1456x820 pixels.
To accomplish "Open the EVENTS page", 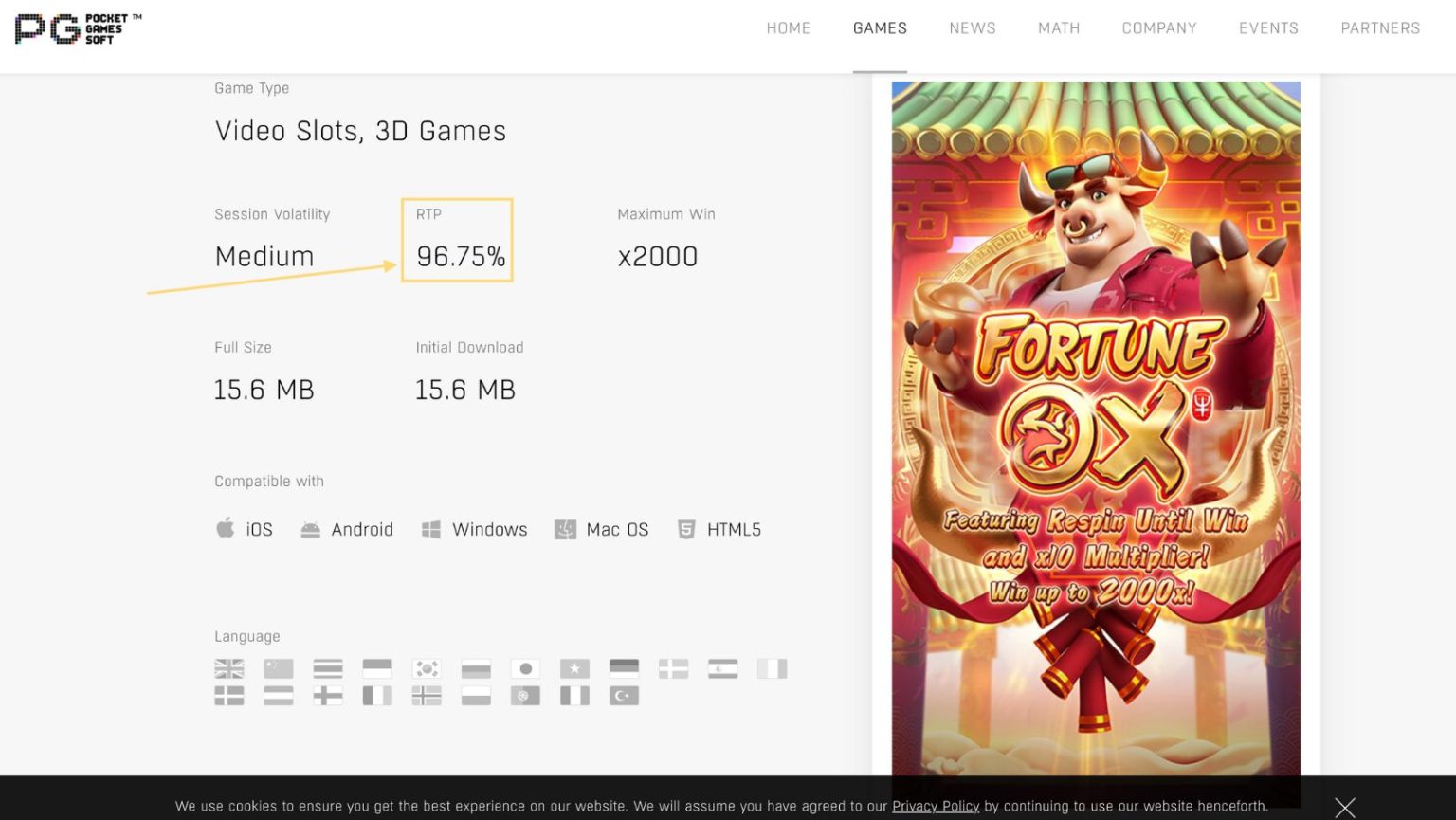I will click(1268, 28).
